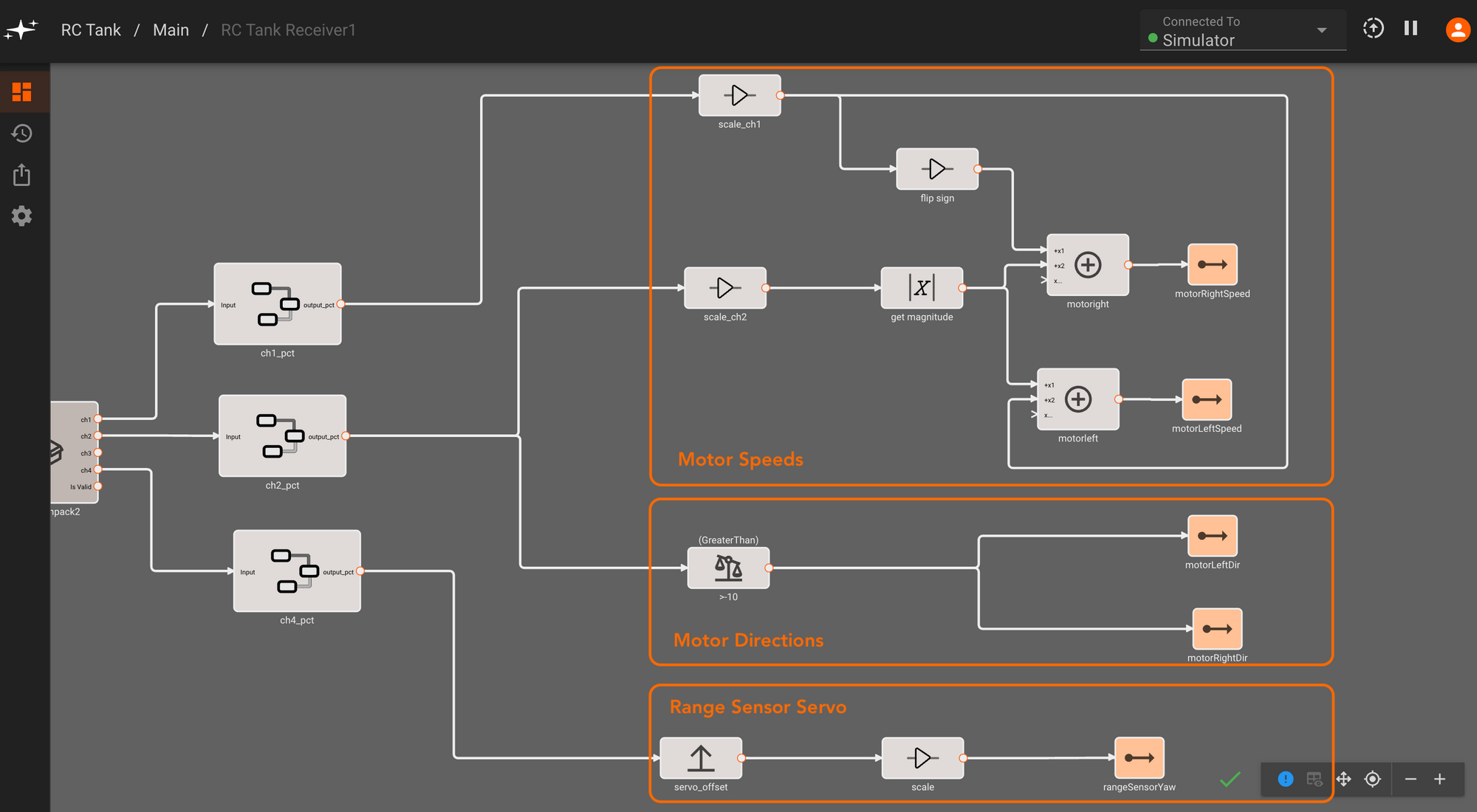Go to Main breadcrumb
The image size is (1477, 812).
click(171, 30)
